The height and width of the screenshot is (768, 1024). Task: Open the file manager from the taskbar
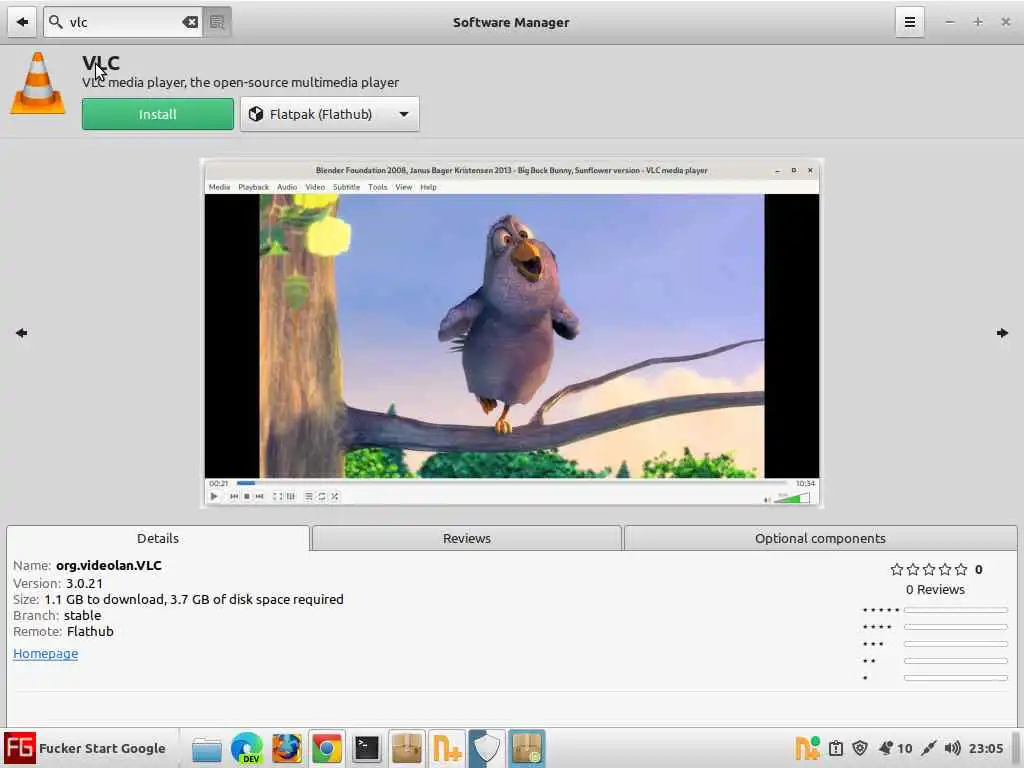(207, 749)
